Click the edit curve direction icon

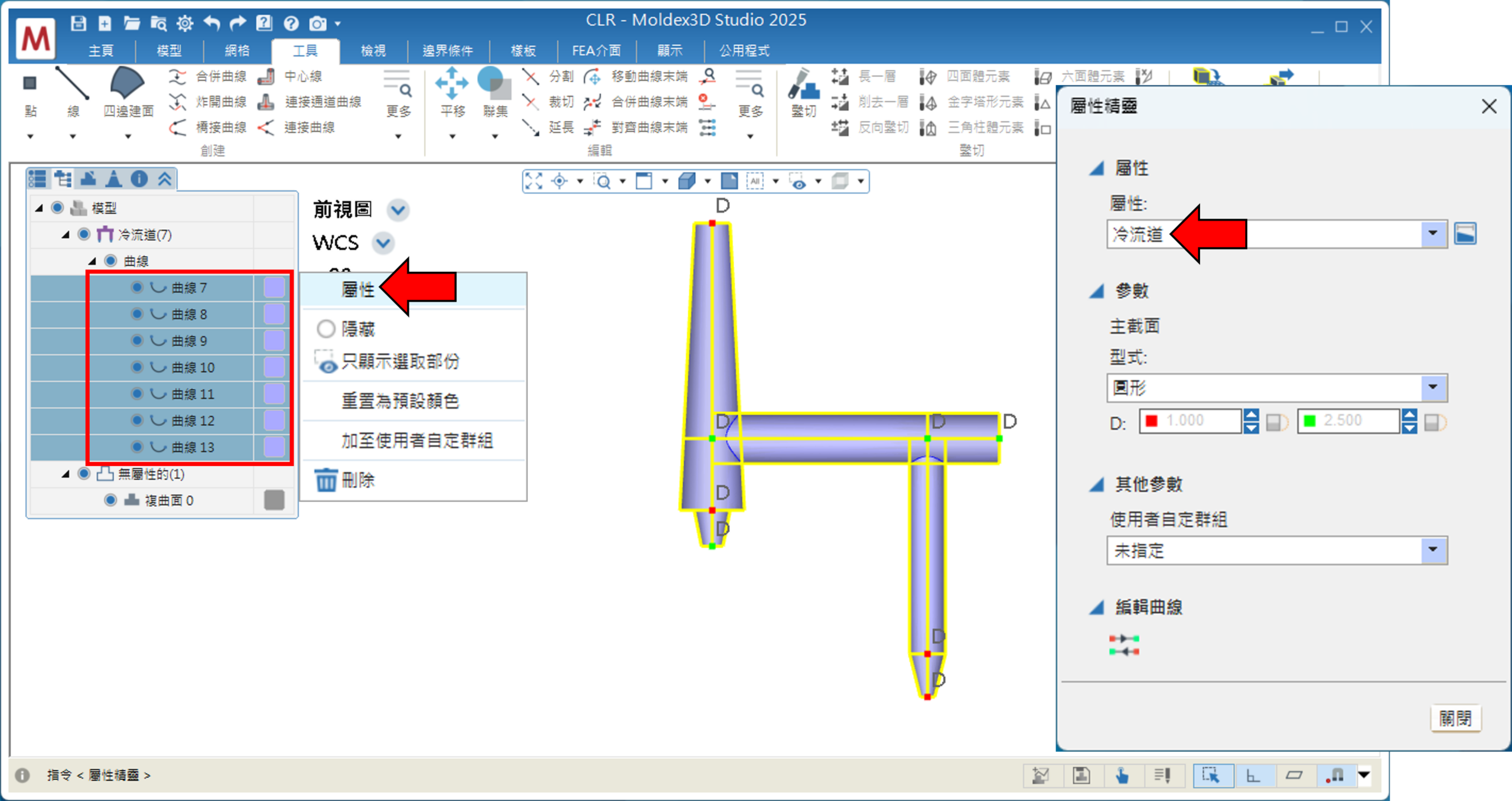pyautogui.click(x=1123, y=644)
